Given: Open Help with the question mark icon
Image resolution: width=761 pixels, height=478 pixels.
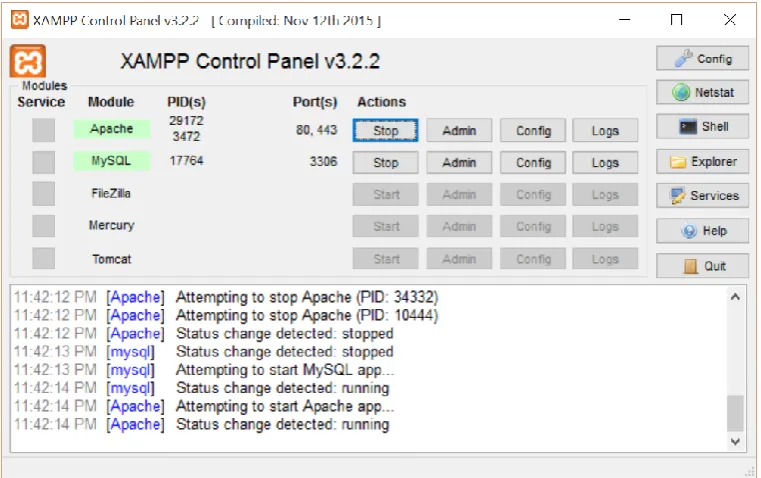Looking at the screenshot, I should click(702, 231).
